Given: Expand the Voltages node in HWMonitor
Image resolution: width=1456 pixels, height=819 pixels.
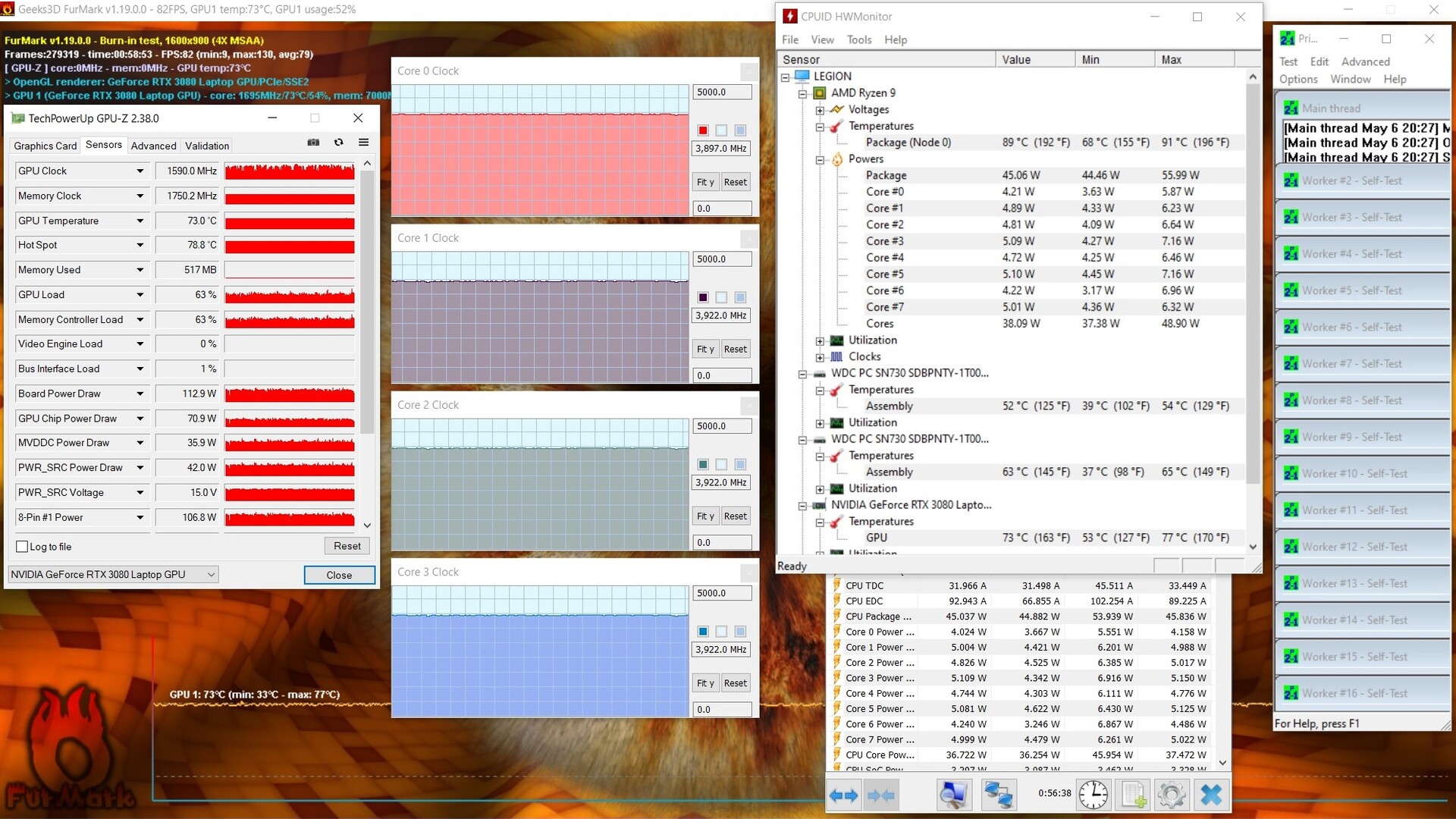Looking at the screenshot, I should click(820, 110).
